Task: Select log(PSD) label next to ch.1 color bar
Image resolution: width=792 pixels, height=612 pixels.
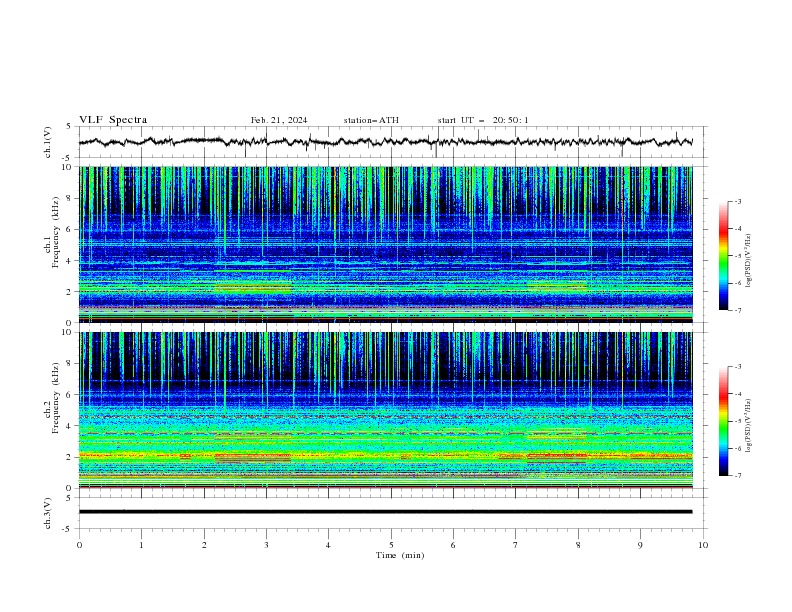Action: pyautogui.click(x=750, y=261)
